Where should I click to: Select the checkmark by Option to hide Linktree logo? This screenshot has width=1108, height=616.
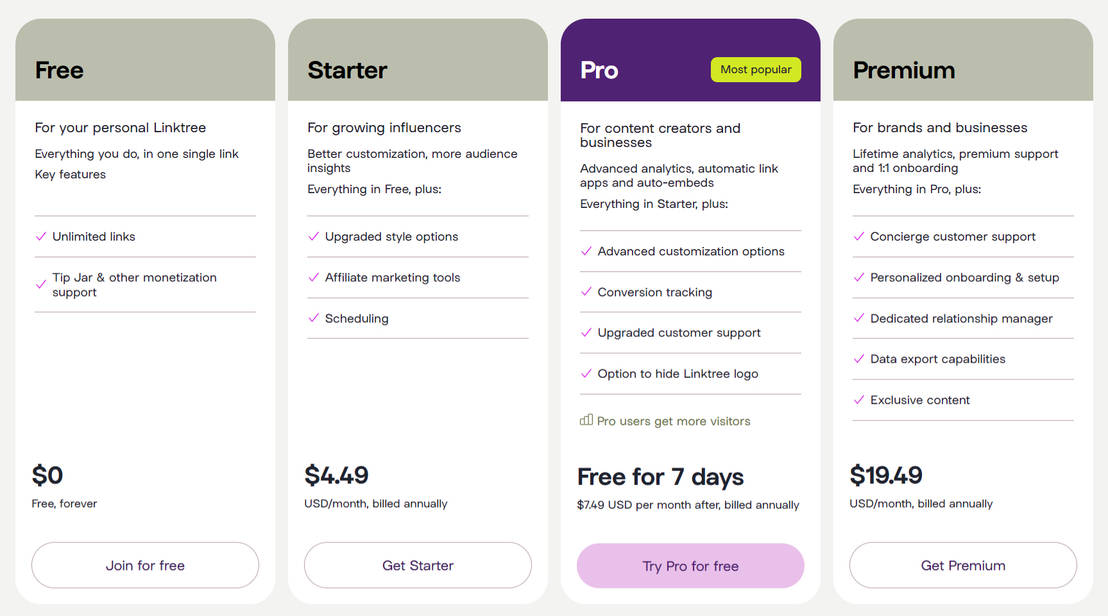(x=586, y=373)
